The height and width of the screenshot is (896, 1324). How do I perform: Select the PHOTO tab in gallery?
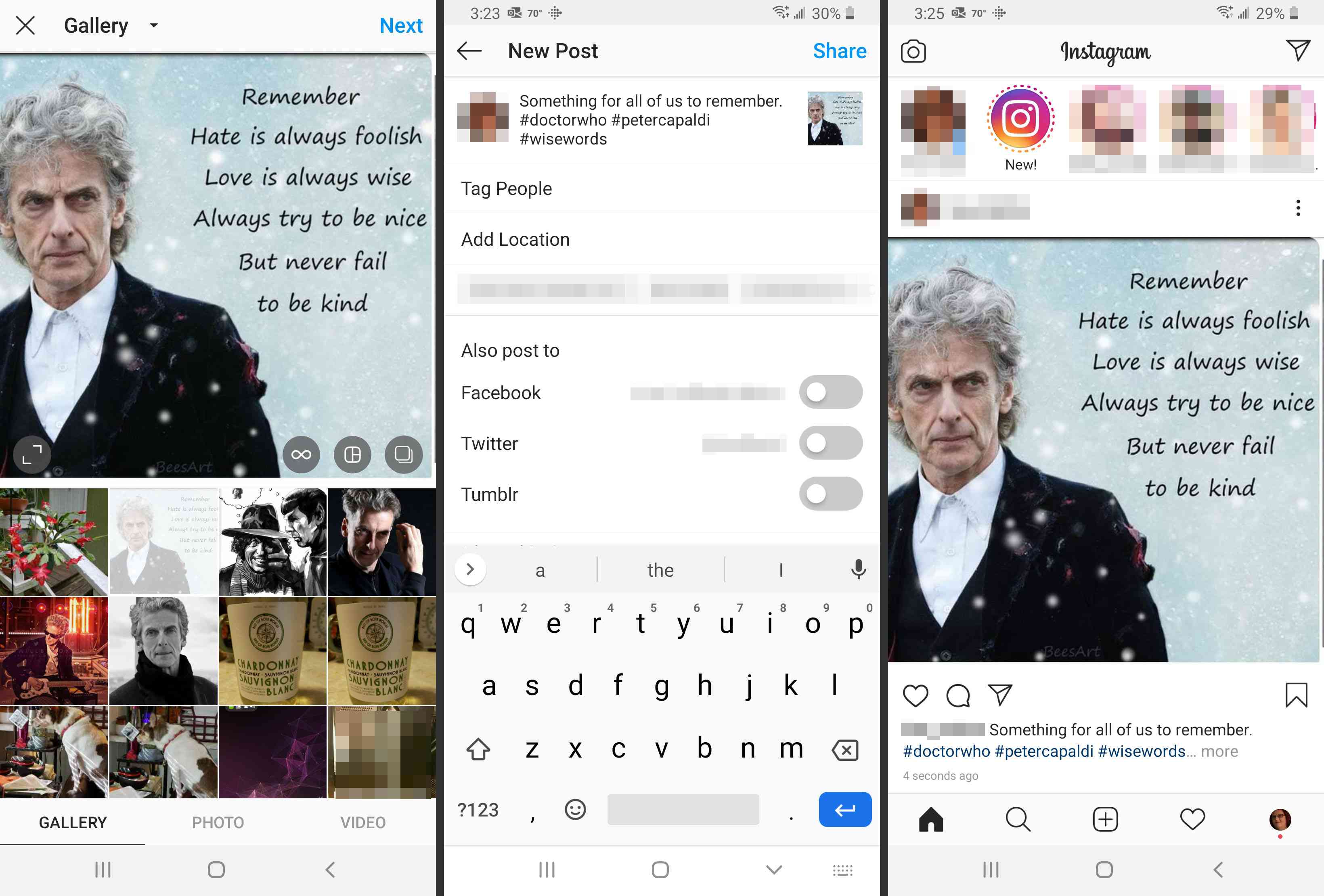(x=217, y=822)
